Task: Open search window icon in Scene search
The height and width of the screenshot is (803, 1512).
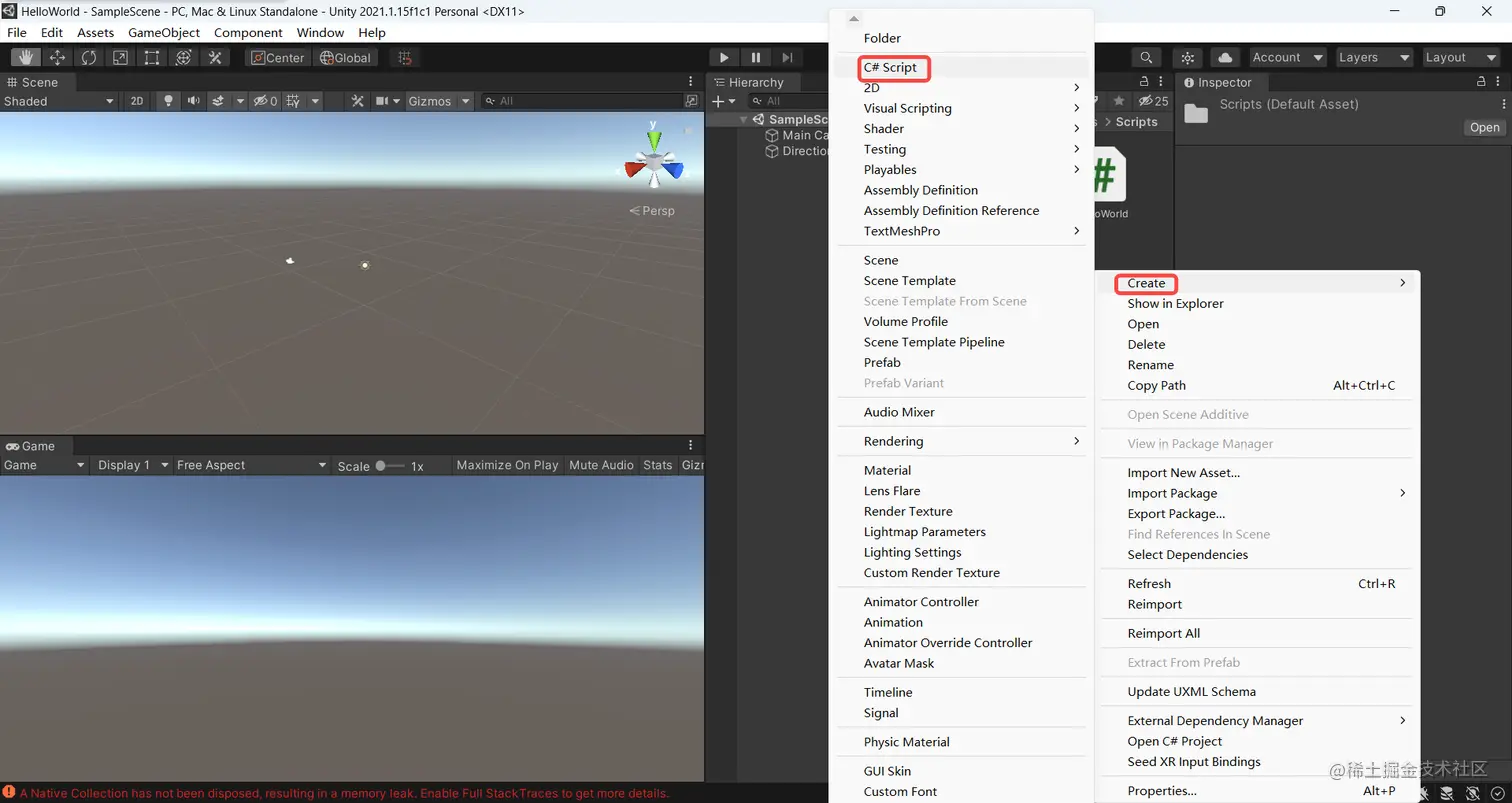Action: click(x=691, y=101)
